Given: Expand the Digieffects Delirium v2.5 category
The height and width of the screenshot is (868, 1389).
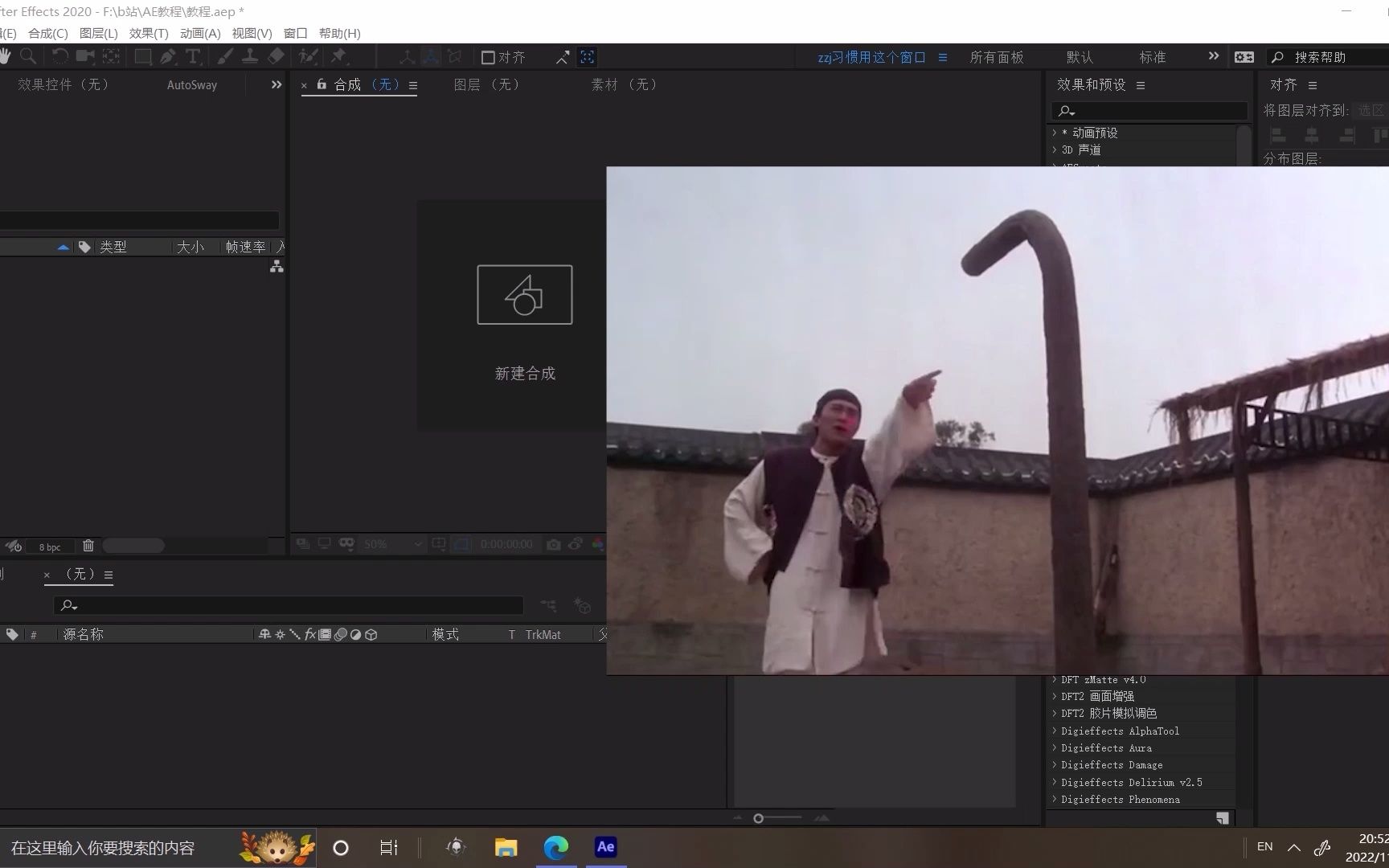Looking at the screenshot, I should point(1055,782).
